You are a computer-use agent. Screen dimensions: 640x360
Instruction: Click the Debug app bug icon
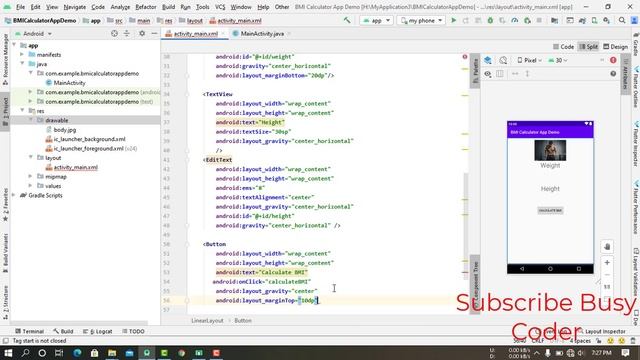(490, 20)
